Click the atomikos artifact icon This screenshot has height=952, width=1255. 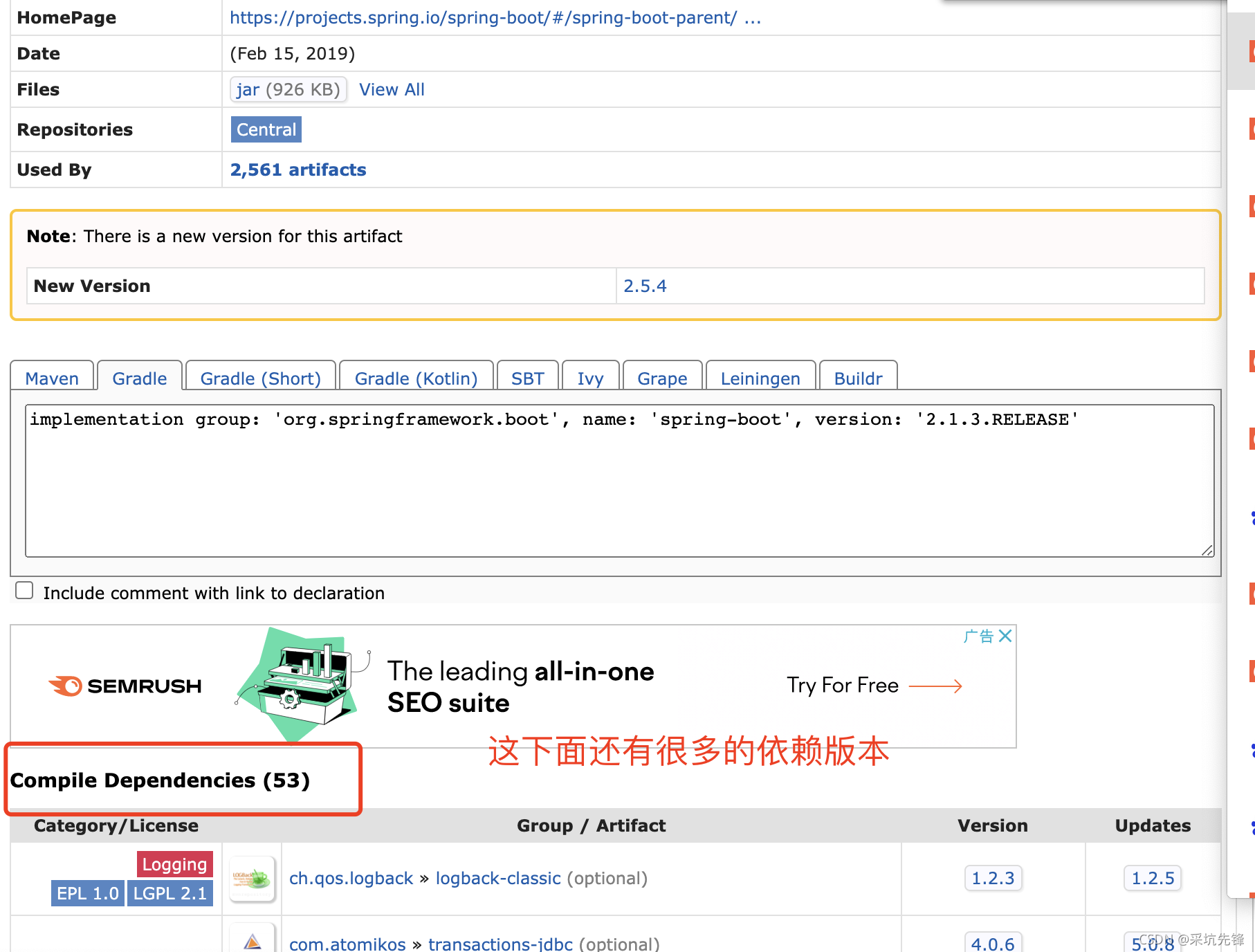tap(253, 938)
